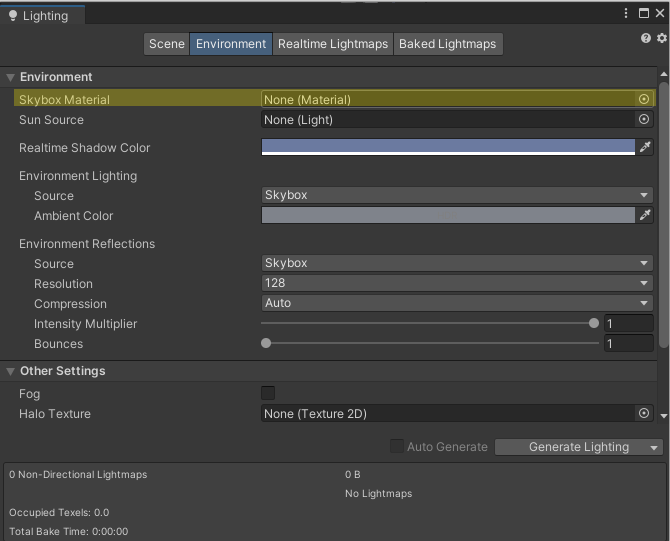Toggle the Auto Generate checkbox
This screenshot has width=670, height=541.
click(397, 446)
